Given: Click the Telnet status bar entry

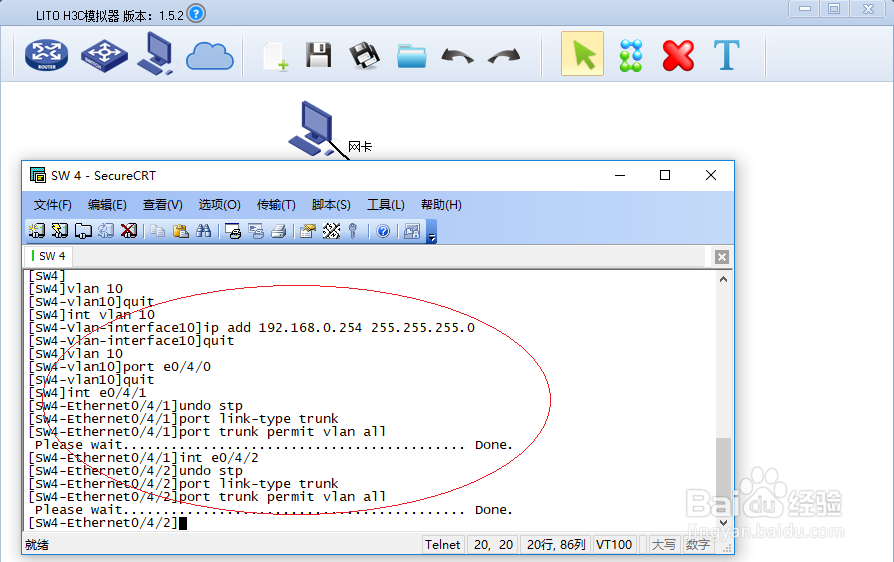Looking at the screenshot, I should coord(442,545).
